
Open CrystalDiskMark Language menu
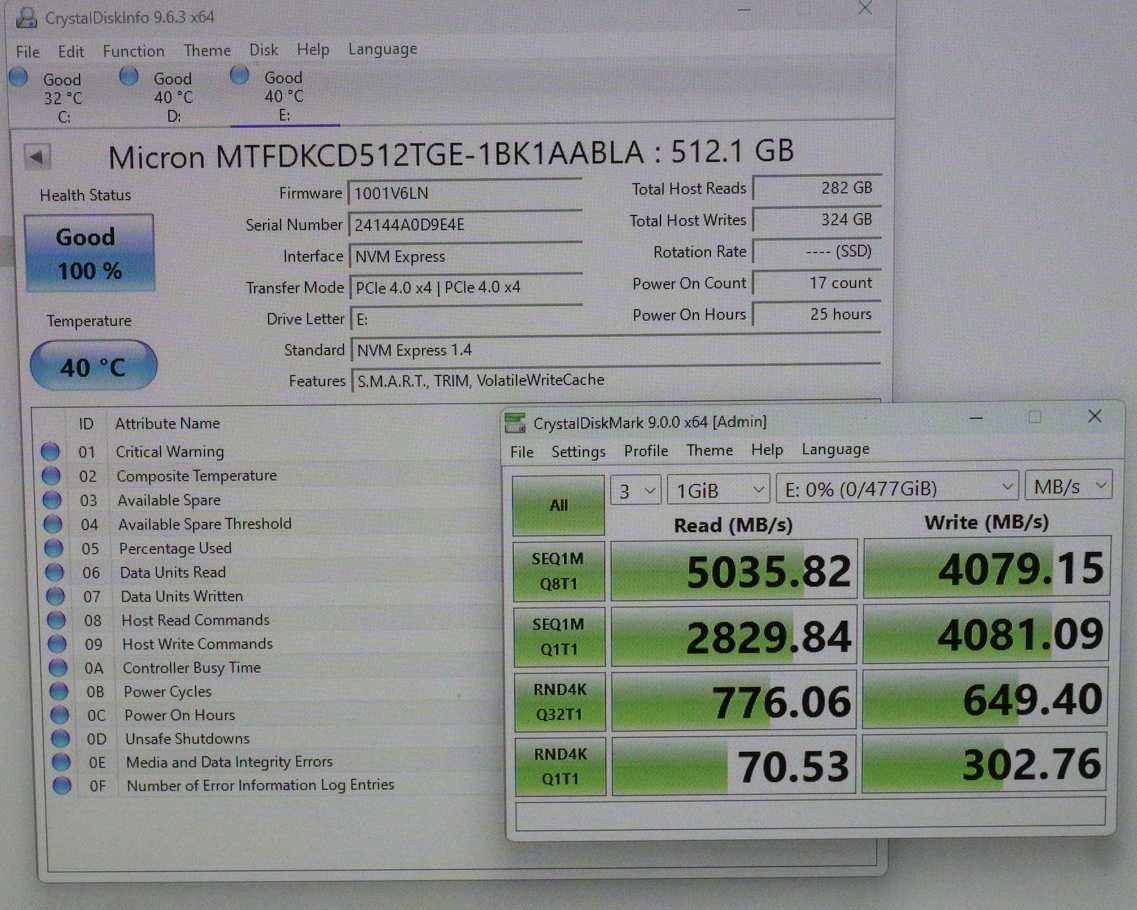835,450
